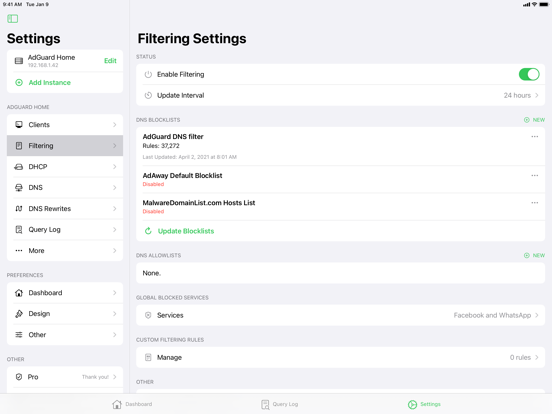Click the Services shield icon
Screen dimensions: 552x414
(148, 315)
